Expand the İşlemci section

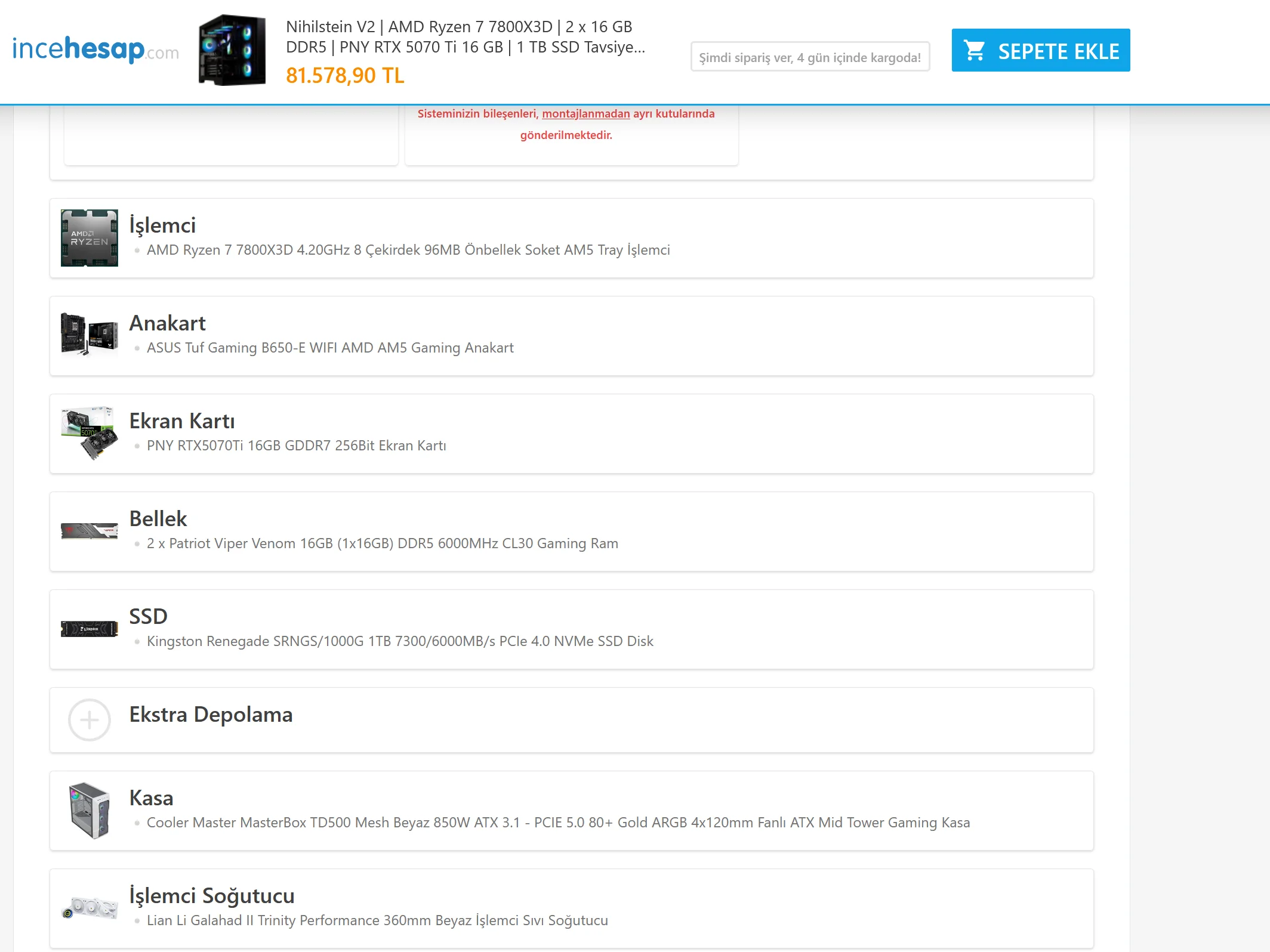point(163,225)
